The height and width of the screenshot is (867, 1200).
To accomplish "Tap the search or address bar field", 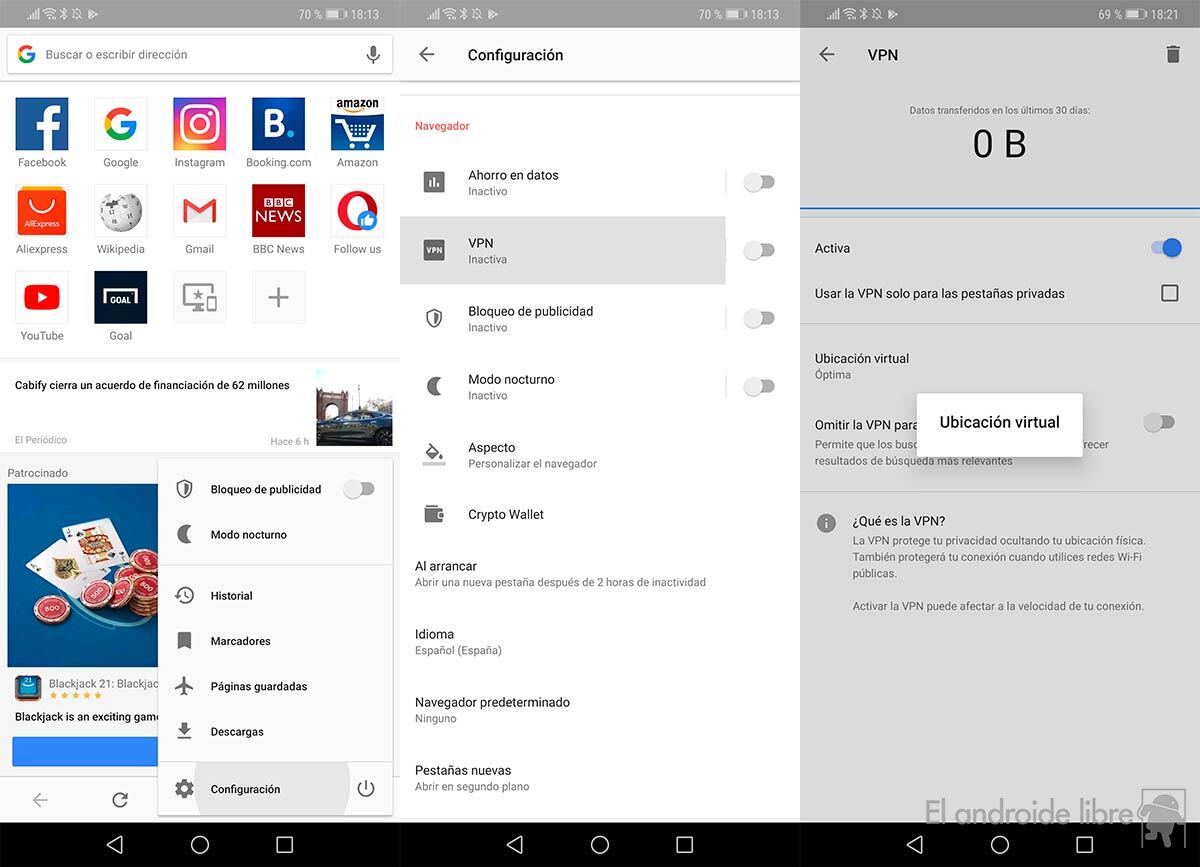I will pyautogui.click(x=190, y=55).
